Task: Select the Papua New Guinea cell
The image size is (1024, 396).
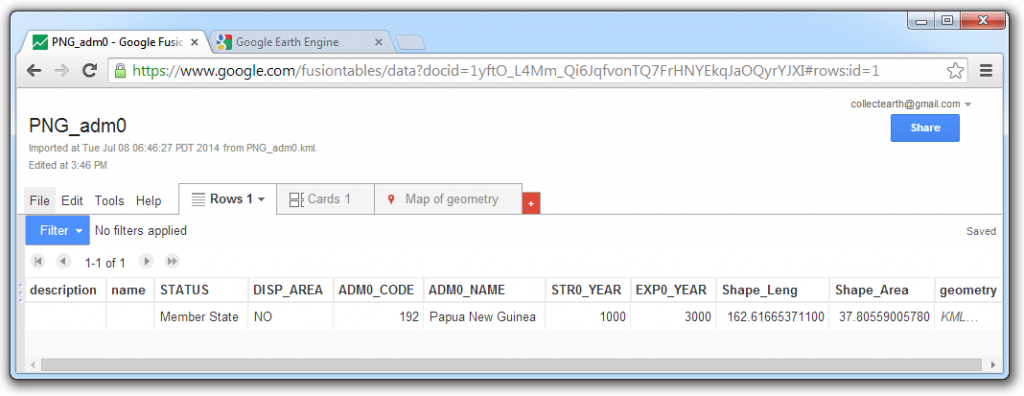Action: click(483, 317)
